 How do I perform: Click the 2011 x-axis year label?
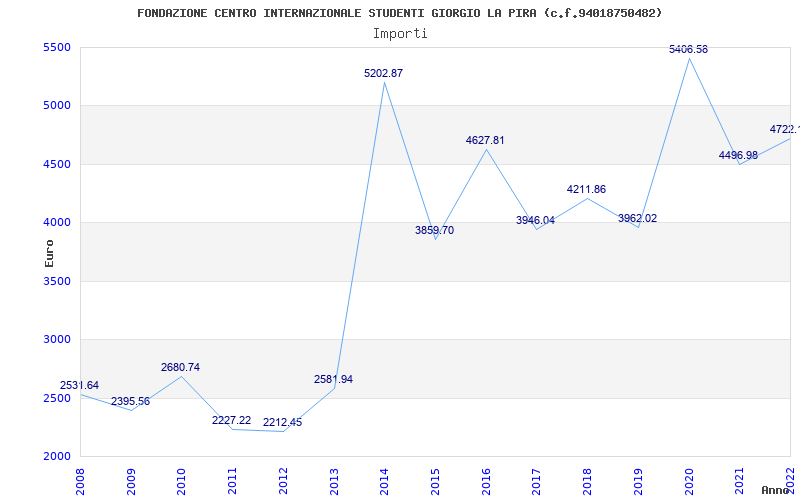tap(233, 481)
